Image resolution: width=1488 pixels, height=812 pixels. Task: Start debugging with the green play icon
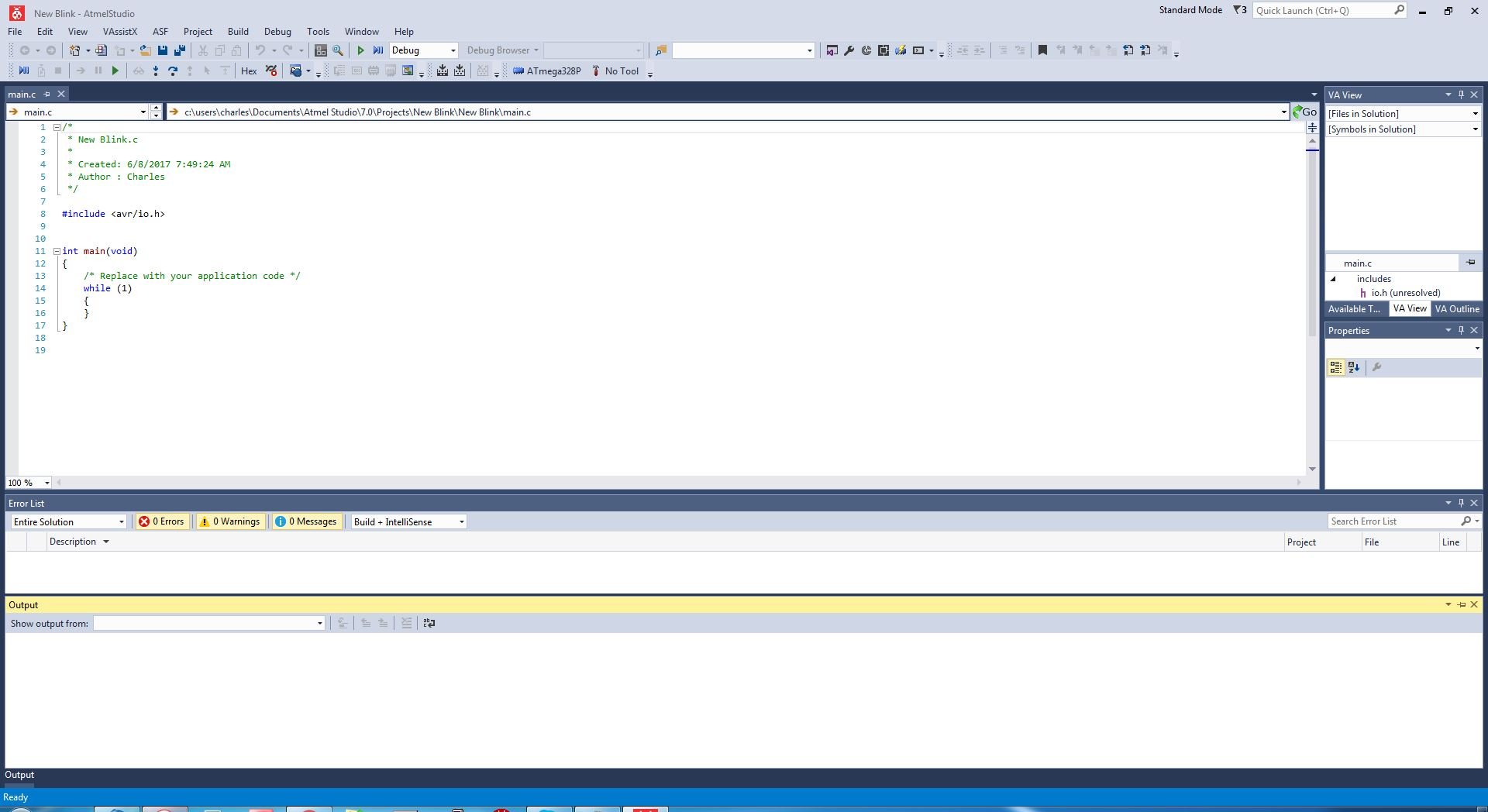360,50
